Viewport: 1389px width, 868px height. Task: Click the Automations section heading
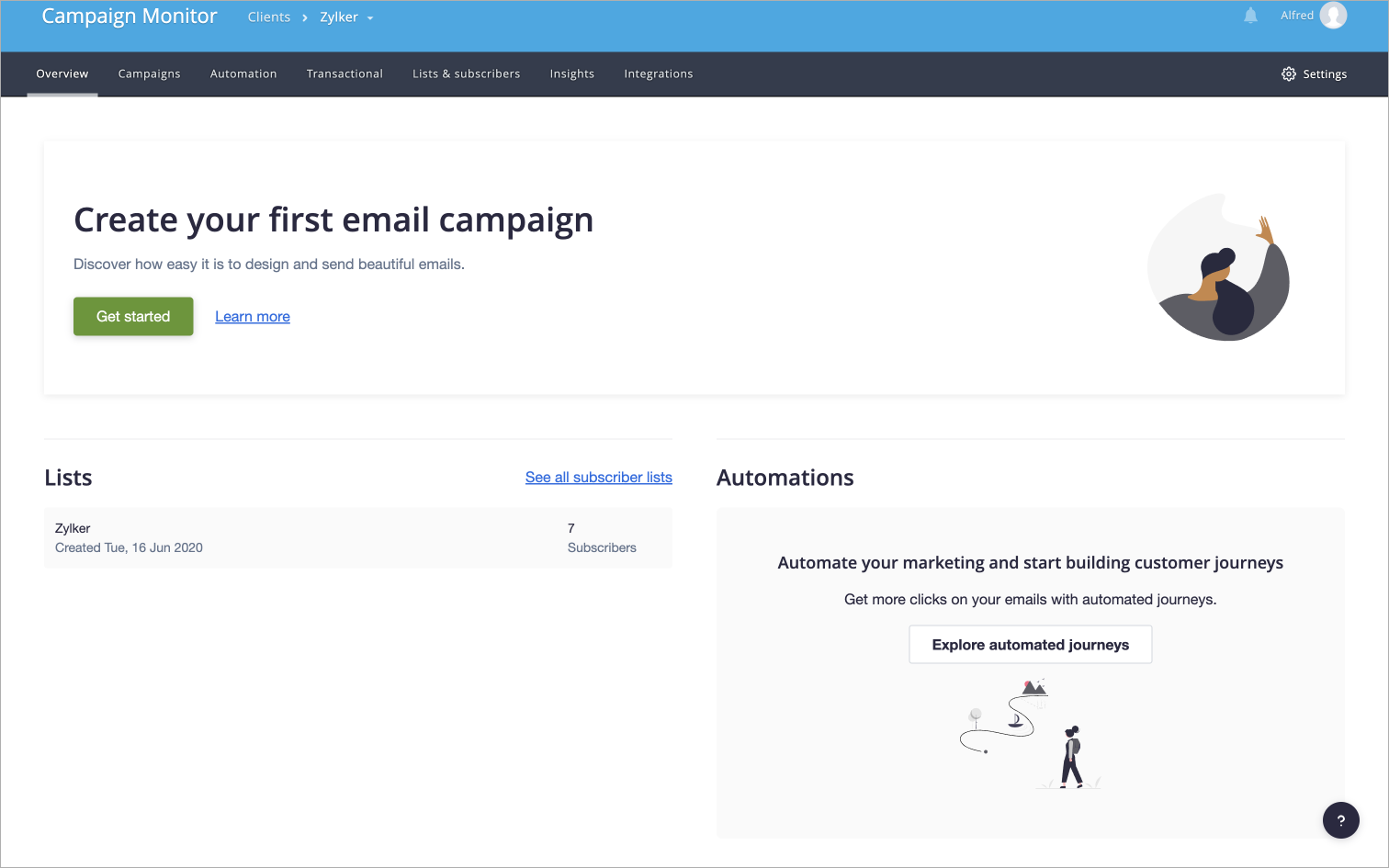(x=785, y=478)
